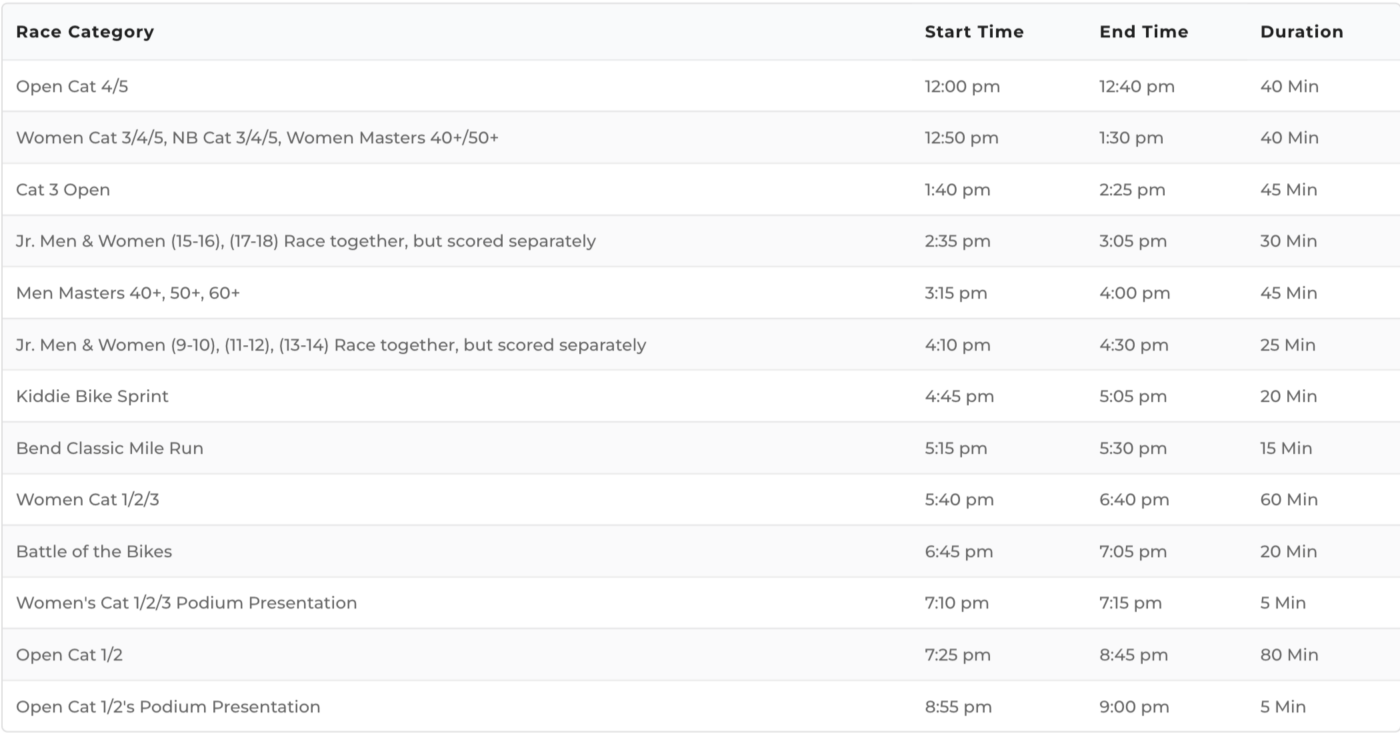Click the Kiddie Bike Sprint entry
Viewport: 1400px width, 733px height.
92,396
